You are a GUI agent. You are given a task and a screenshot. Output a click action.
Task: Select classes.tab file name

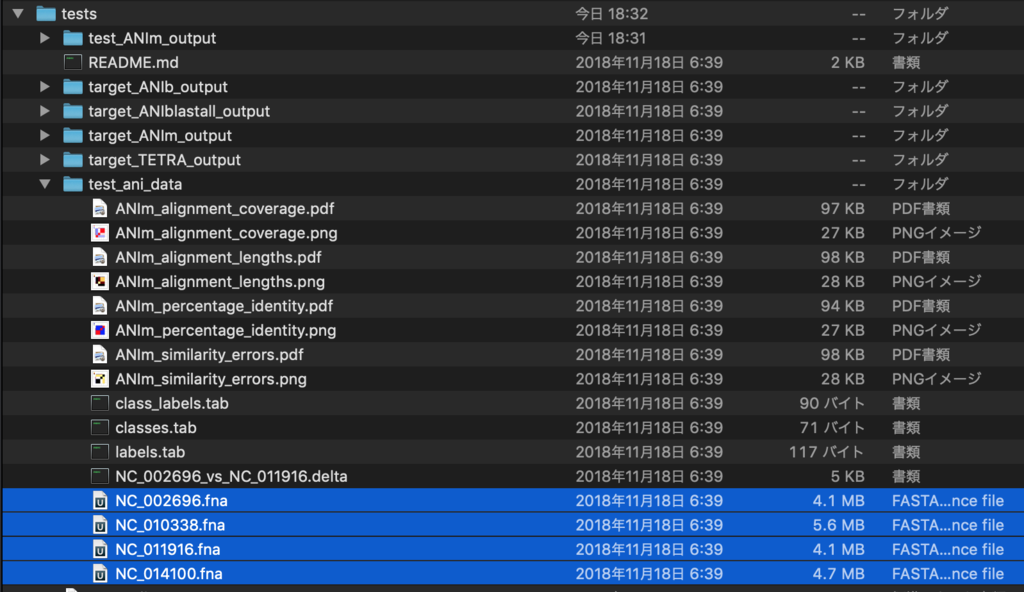click(155, 428)
